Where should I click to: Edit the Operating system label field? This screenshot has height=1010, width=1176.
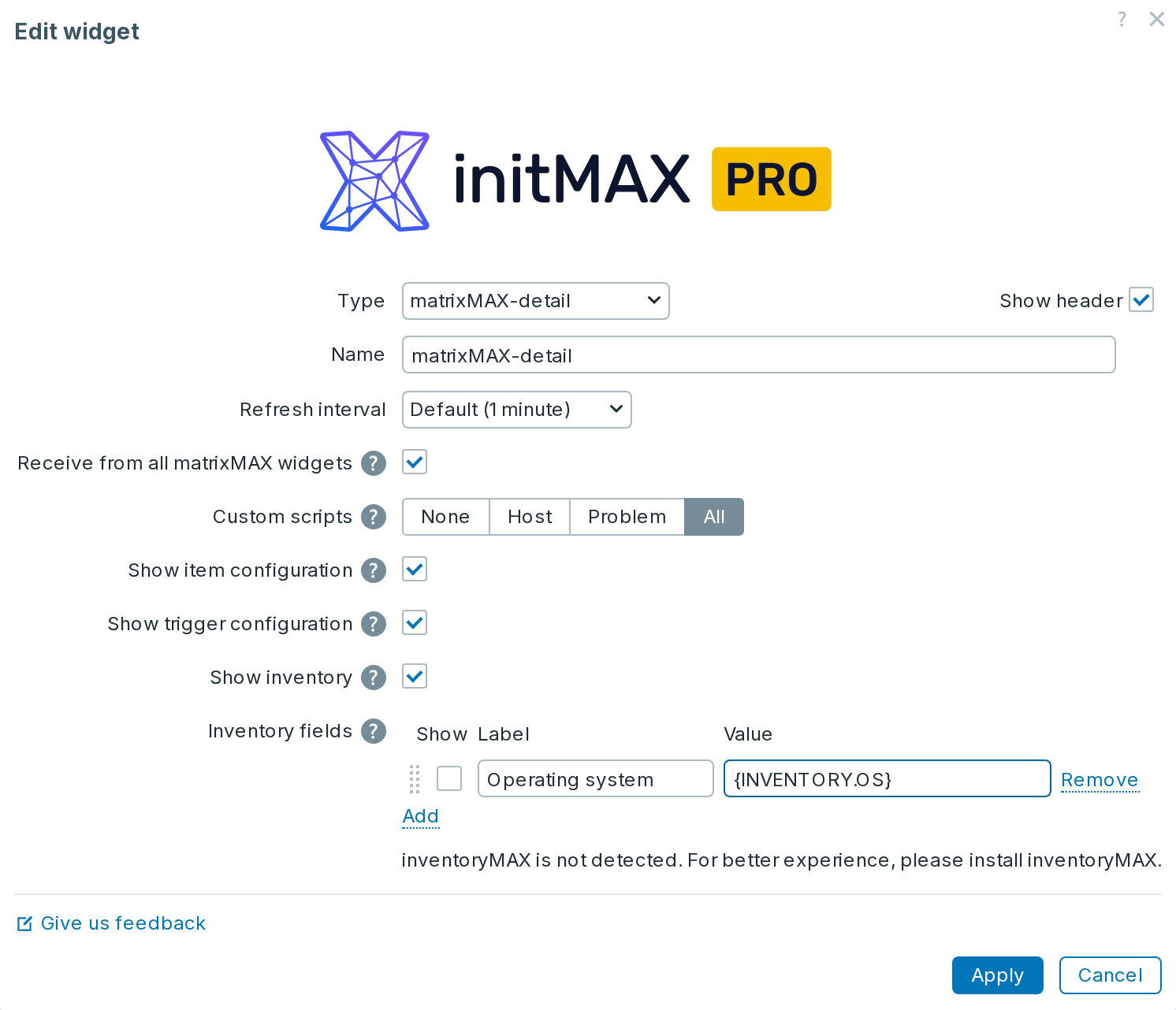(x=596, y=778)
